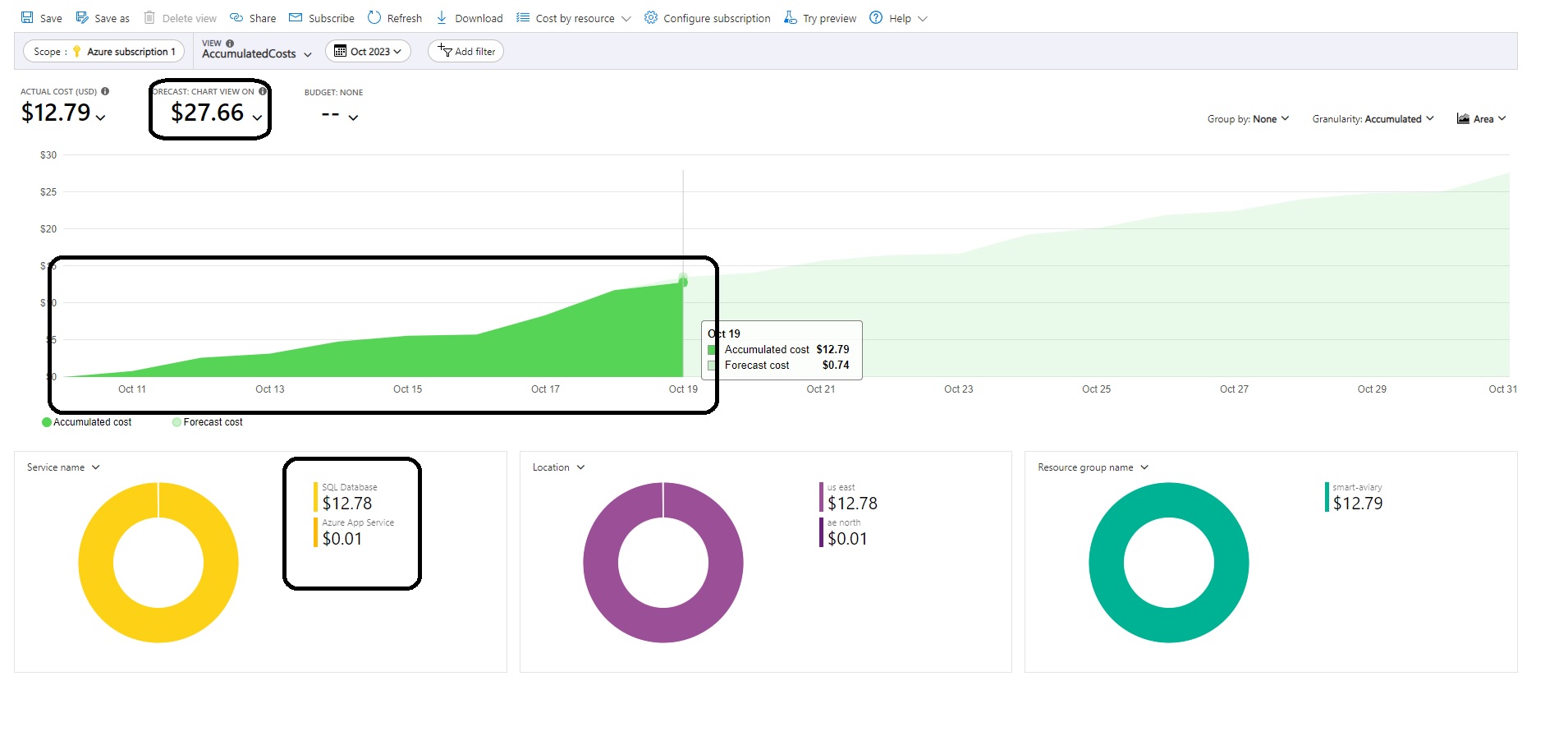The image size is (1568, 736).
Task: Click the Oct 19 data point marker
Action: (683, 282)
